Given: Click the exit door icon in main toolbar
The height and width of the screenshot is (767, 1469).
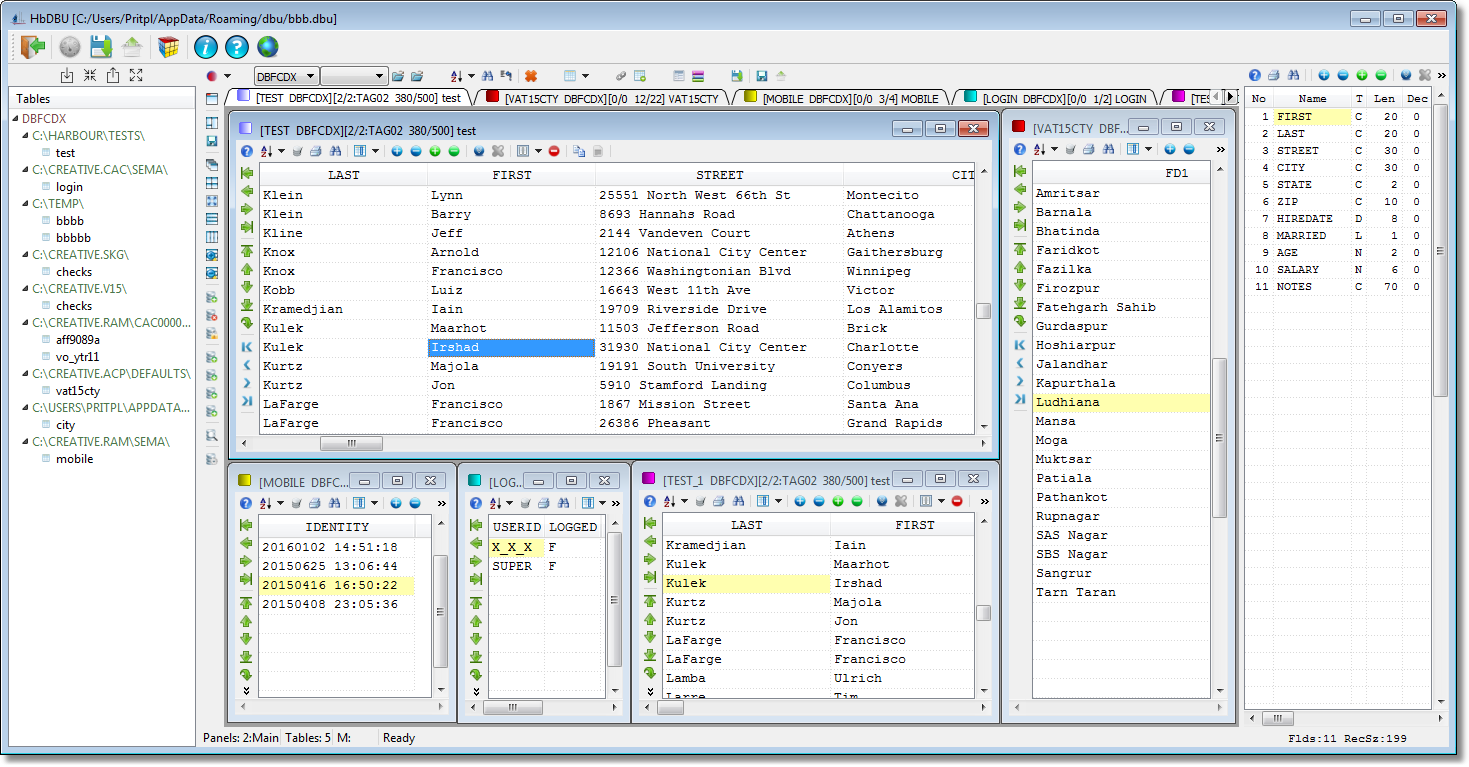Looking at the screenshot, I should click(x=33, y=47).
